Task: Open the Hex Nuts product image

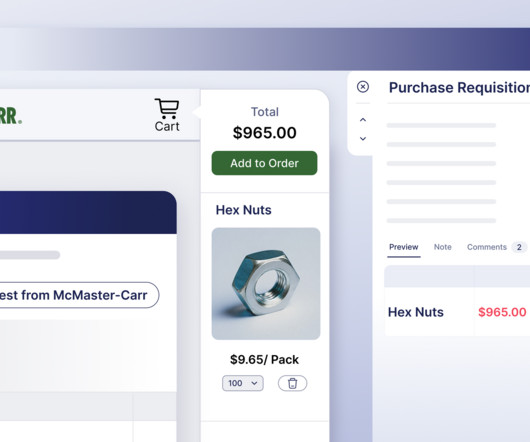Action: coord(266,284)
